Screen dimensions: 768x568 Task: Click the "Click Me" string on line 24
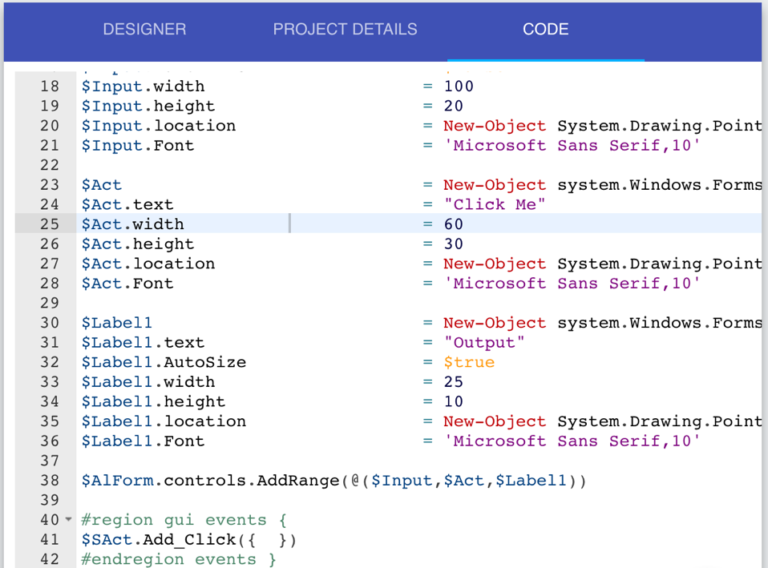pyautogui.click(x=494, y=205)
